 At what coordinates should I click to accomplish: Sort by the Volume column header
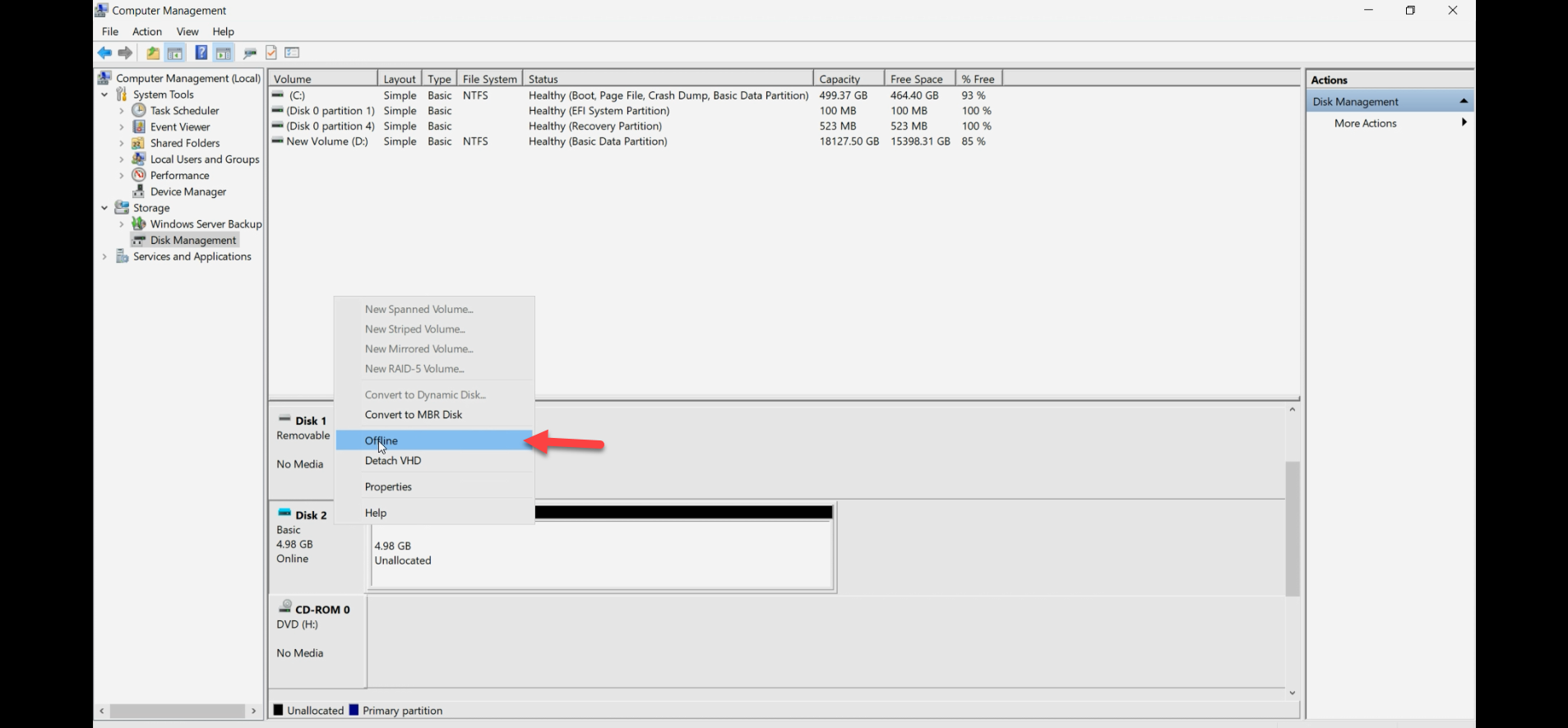(323, 79)
